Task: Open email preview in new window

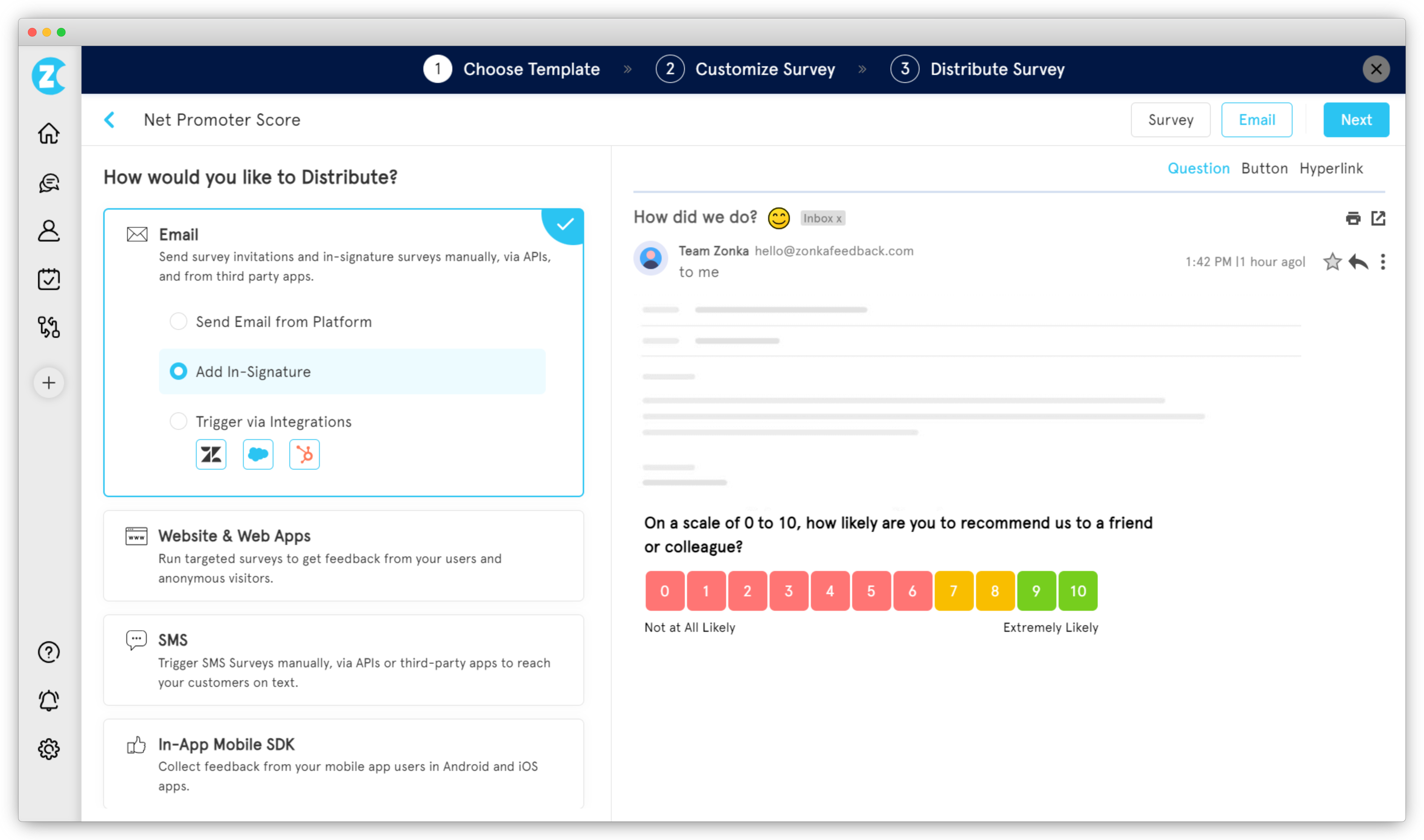Action: [x=1379, y=218]
